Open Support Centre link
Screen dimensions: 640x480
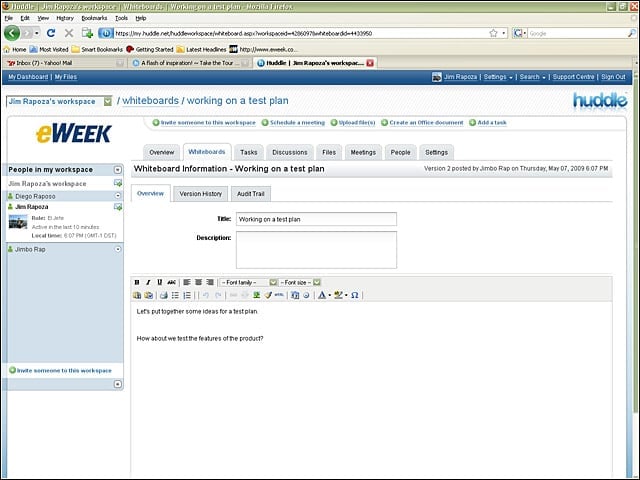pos(573,77)
